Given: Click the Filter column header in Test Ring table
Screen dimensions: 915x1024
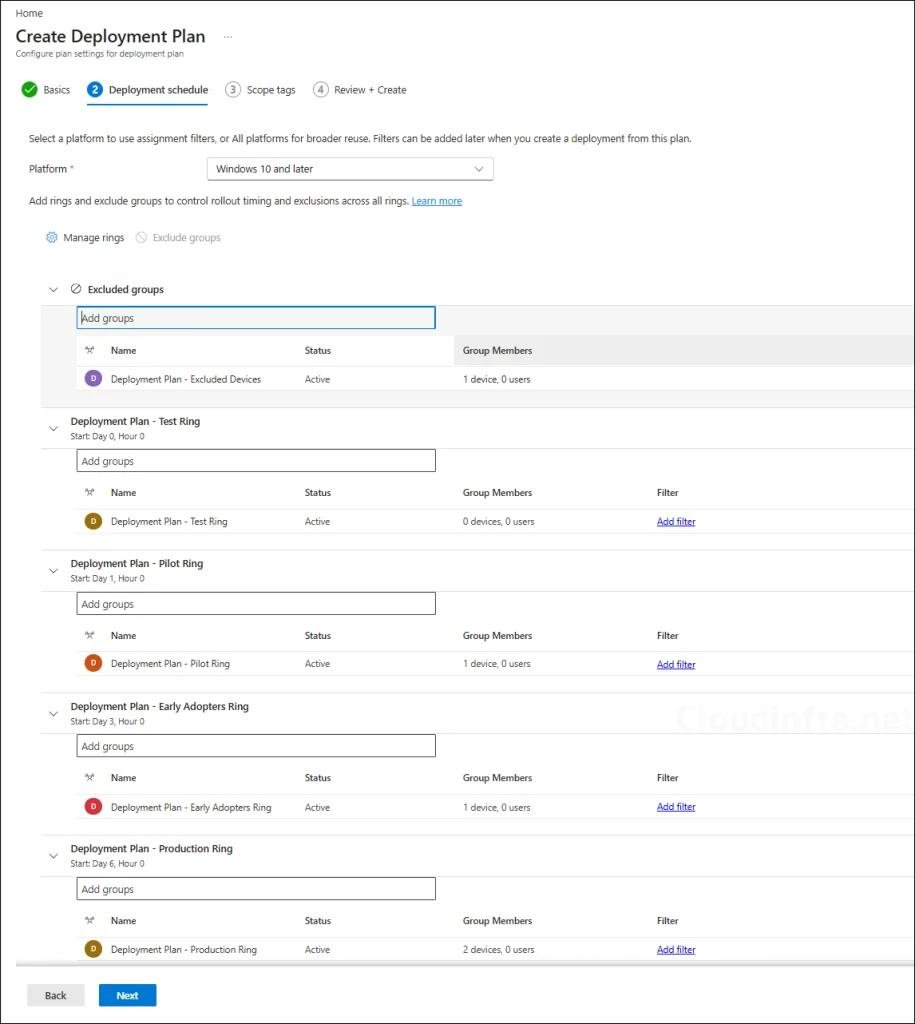Looking at the screenshot, I should pos(667,493).
